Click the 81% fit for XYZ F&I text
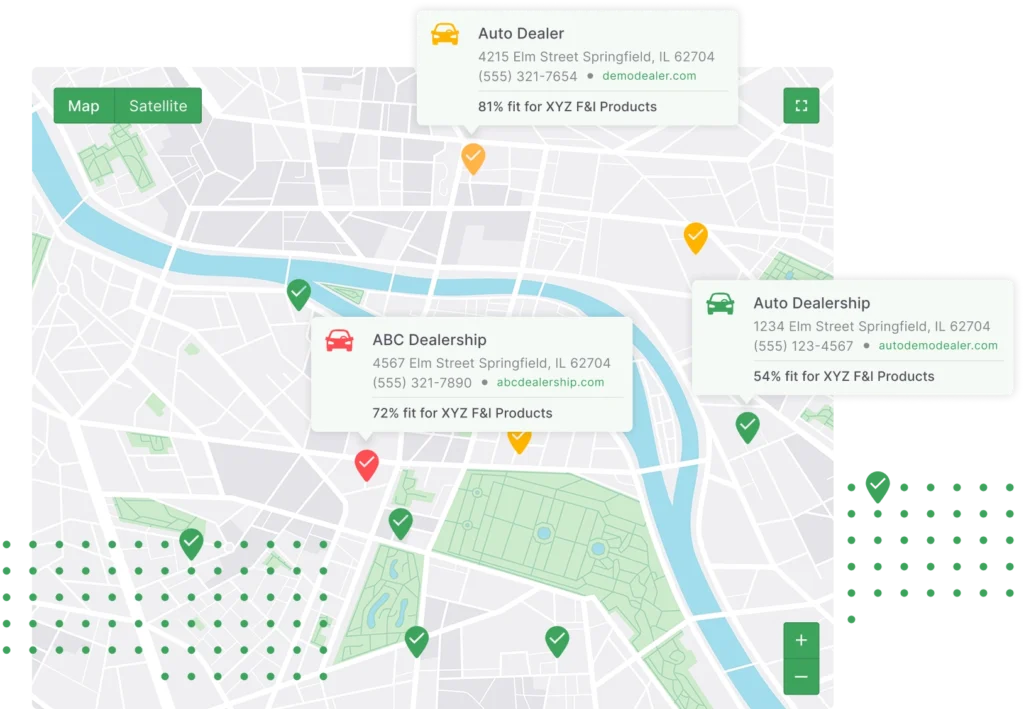 point(567,106)
